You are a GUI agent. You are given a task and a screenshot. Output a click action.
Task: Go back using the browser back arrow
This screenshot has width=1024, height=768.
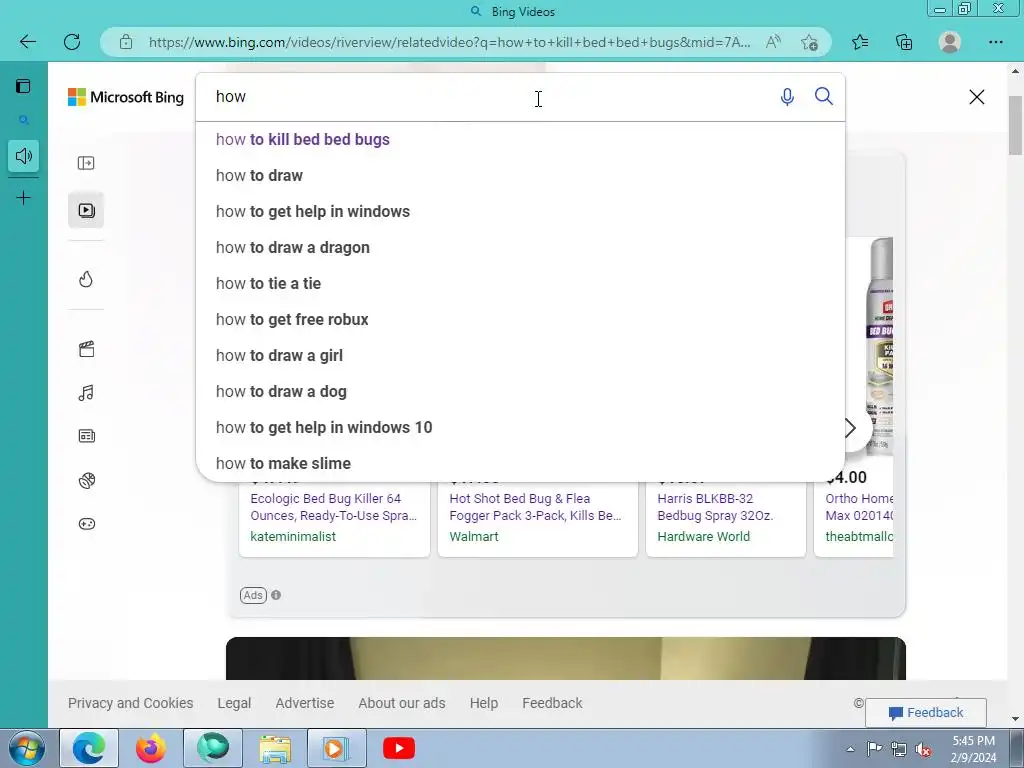pos(27,42)
